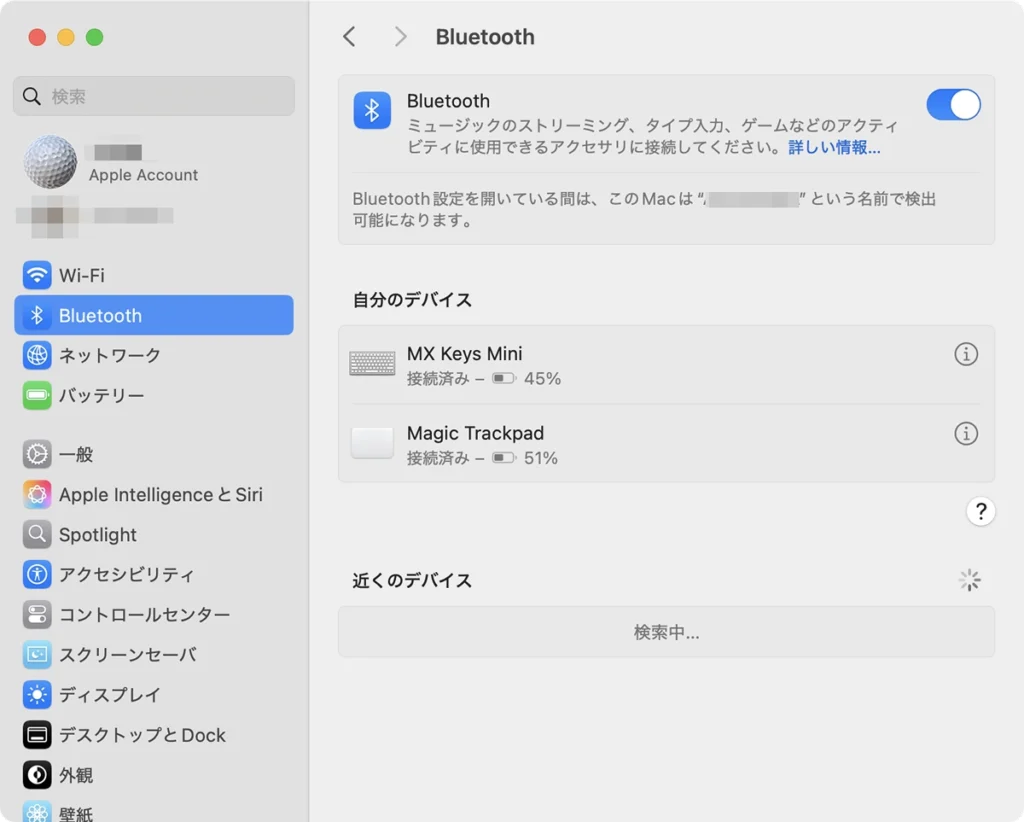Click the search magnifier icon
Image resolution: width=1024 pixels, height=822 pixels.
tap(31, 96)
